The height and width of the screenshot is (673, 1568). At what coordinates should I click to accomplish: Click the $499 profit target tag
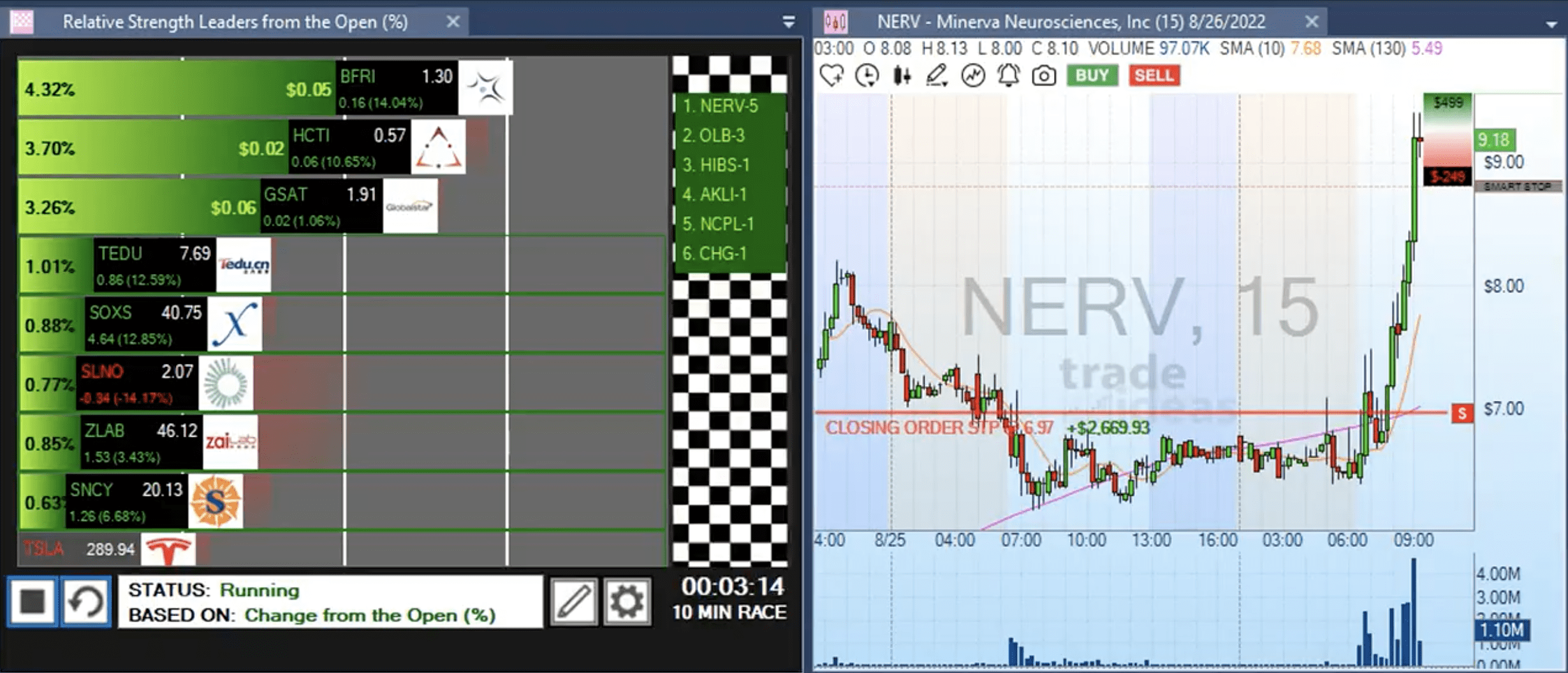click(1447, 103)
